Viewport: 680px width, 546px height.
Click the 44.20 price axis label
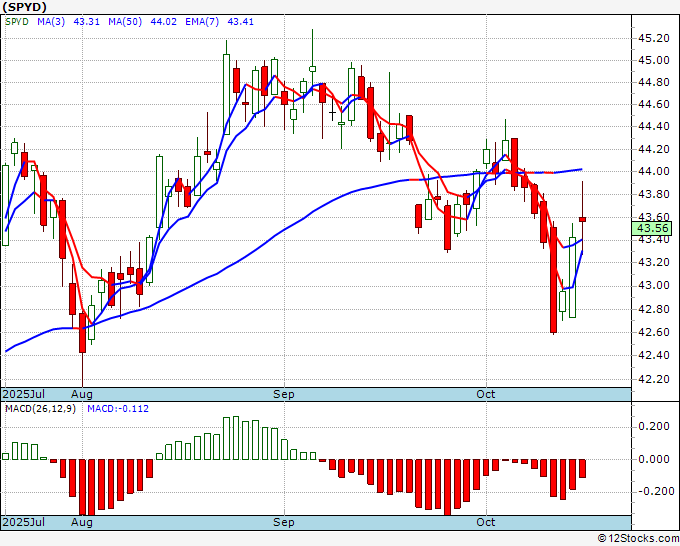pyautogui.click(x=654, y=150)
